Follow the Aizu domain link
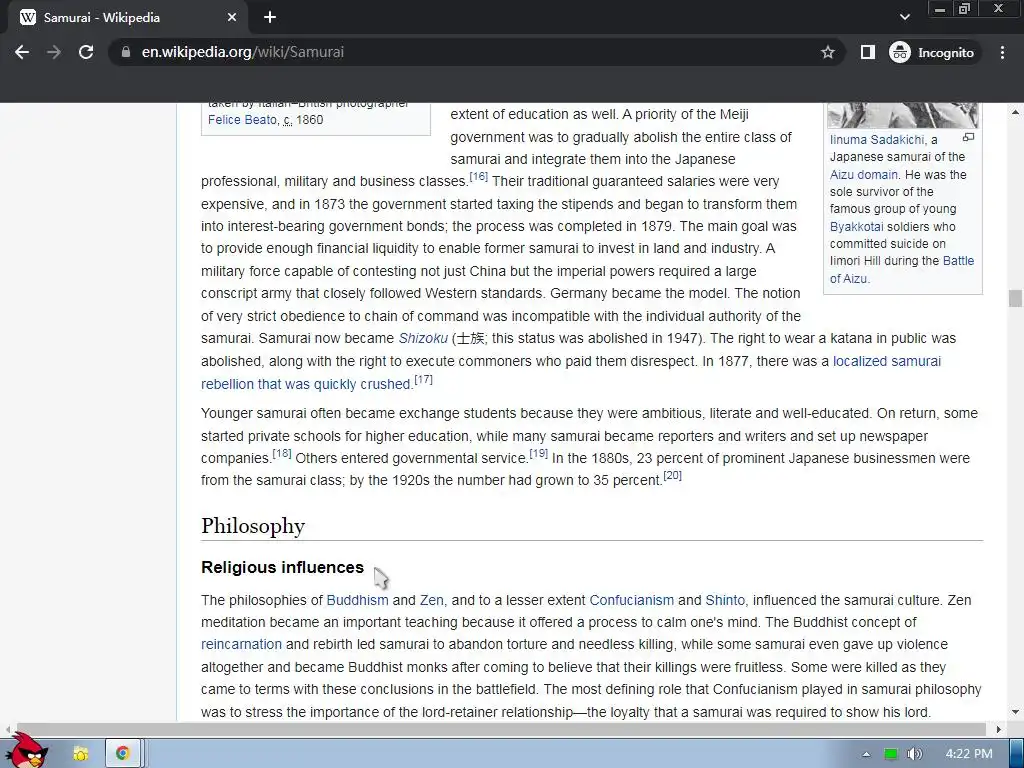 [x=863, y=174]
